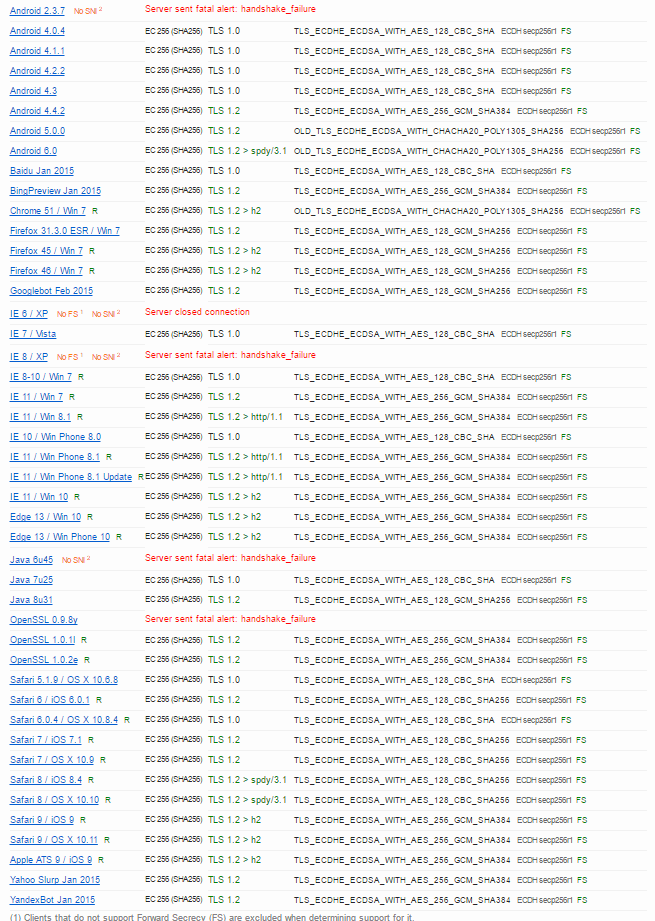655x921 pixels.
Task: Click IE 11 / Win 7 link
Action: click(x=36, y=396)
